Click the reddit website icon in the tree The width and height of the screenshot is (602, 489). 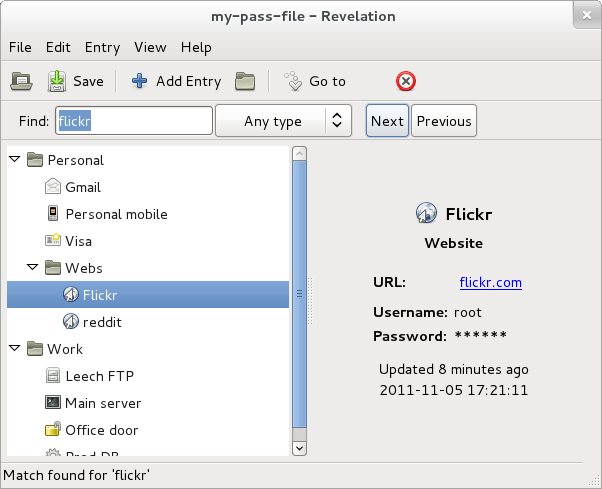(71, 322)
